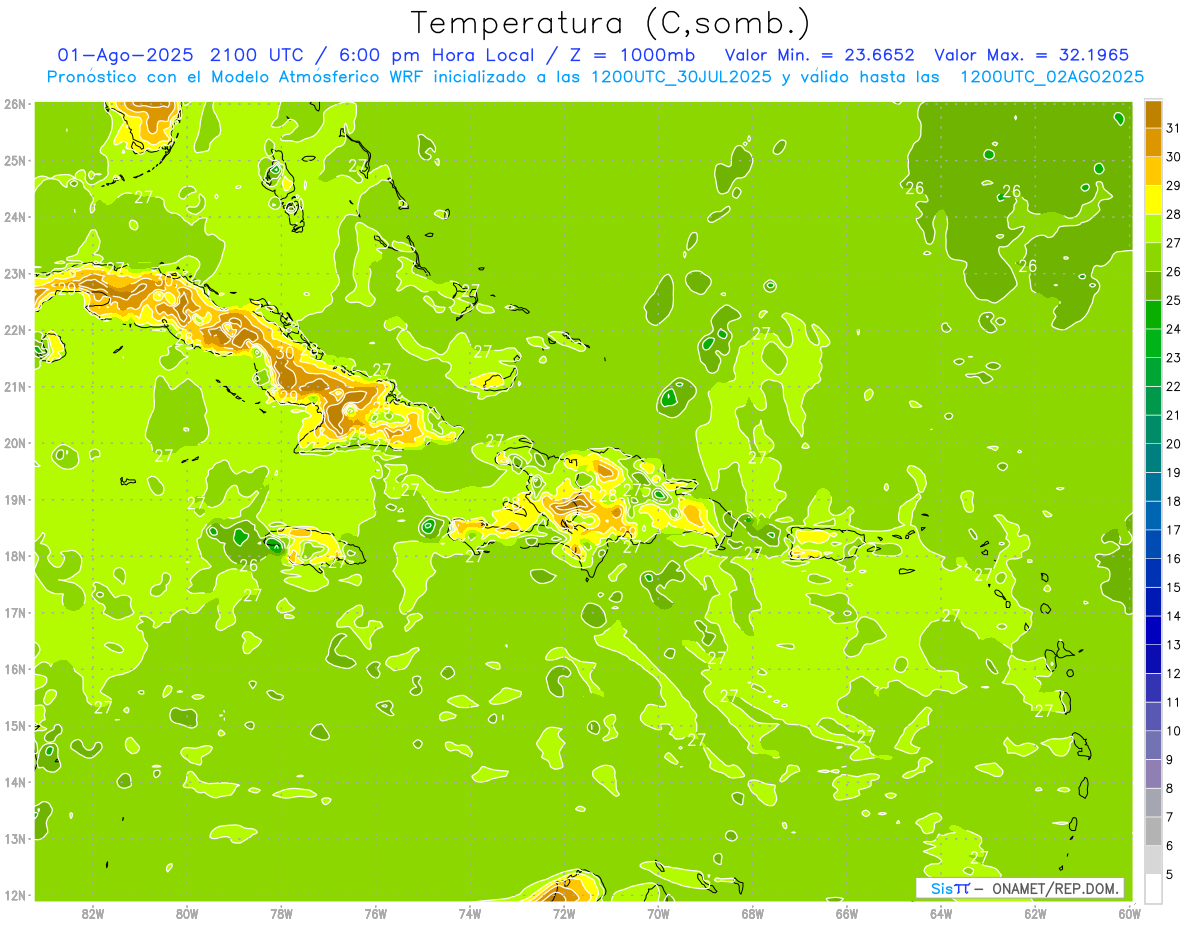Viewport: 1200px width, 927px height.
Task: Click the color scale band between 27 and 28
Action: click(1153, 228)
